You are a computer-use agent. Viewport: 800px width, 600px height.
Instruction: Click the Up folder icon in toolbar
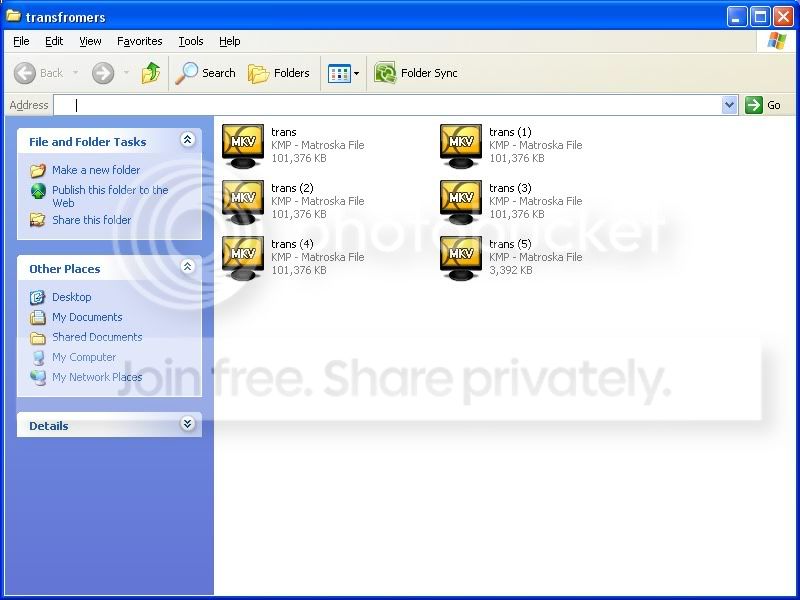[x=151, y=73]
